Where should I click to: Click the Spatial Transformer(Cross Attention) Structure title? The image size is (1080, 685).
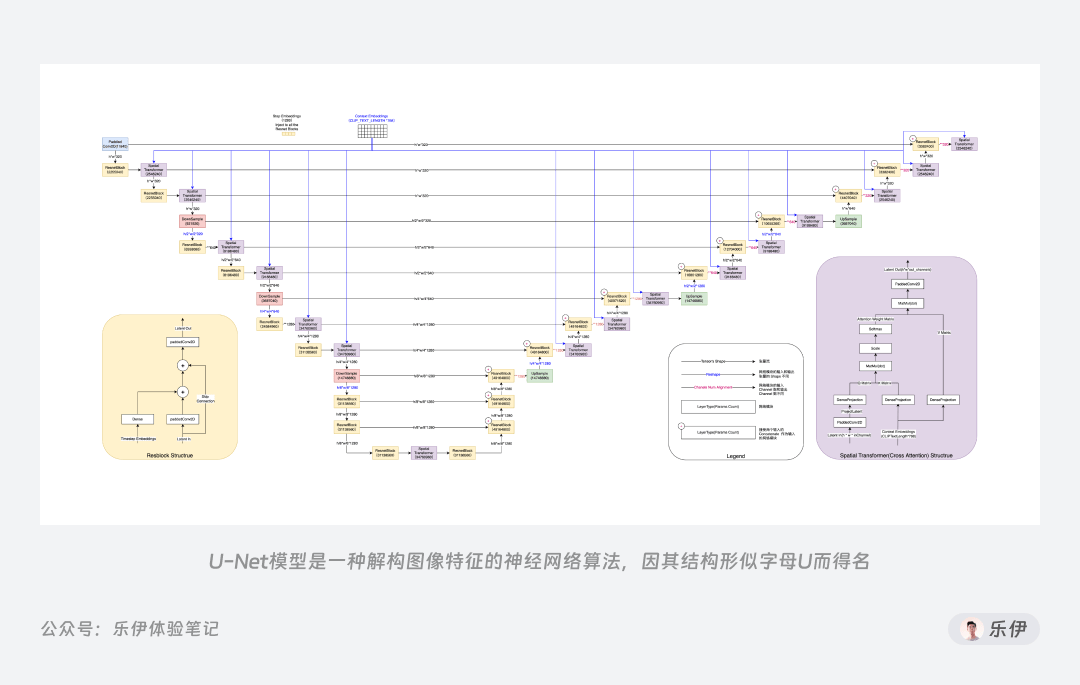tap(896, 456)
